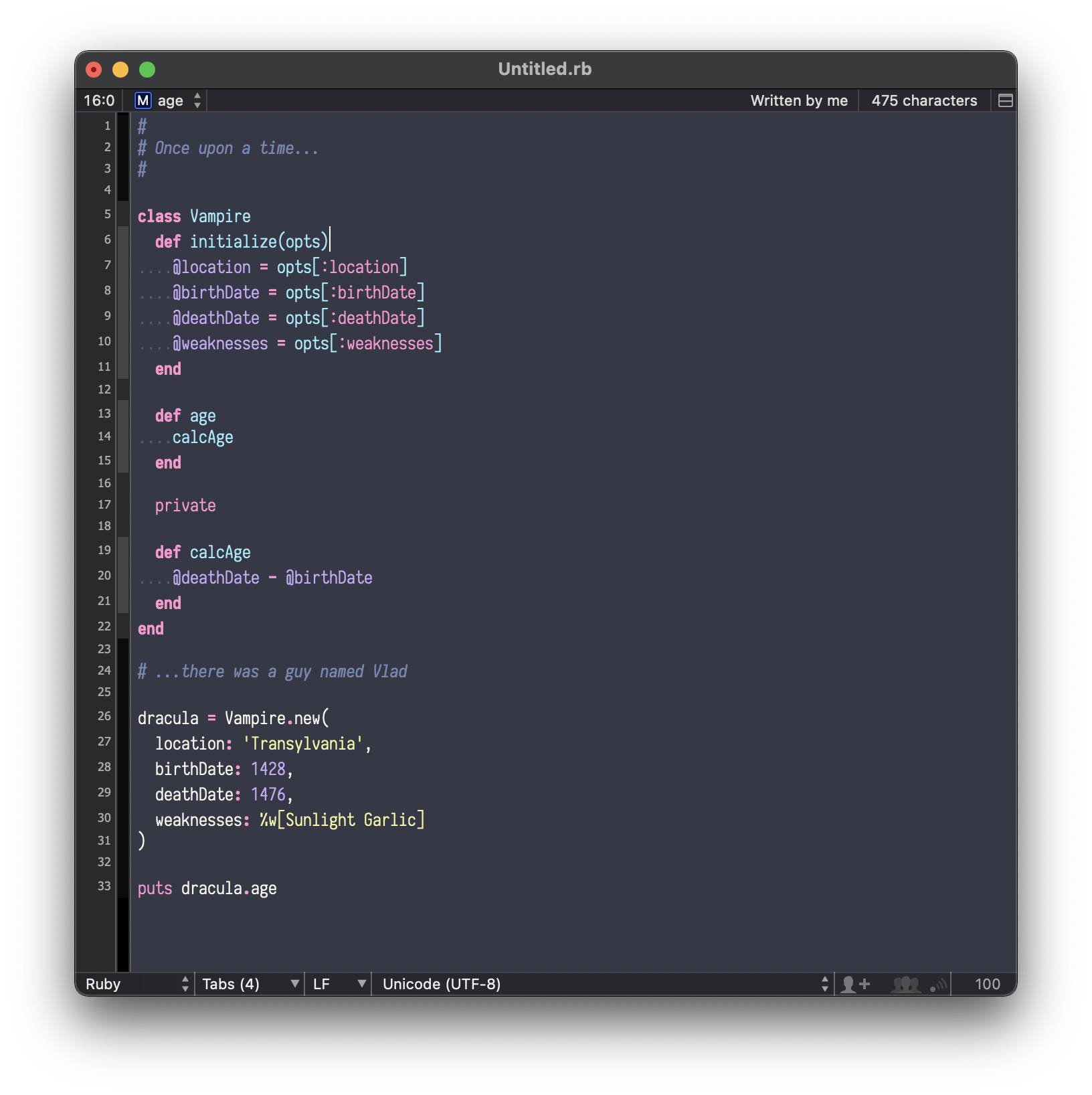Click the add collaborator icon
The width and height of the screenshot is (1092, 1095).
(857, 984)
